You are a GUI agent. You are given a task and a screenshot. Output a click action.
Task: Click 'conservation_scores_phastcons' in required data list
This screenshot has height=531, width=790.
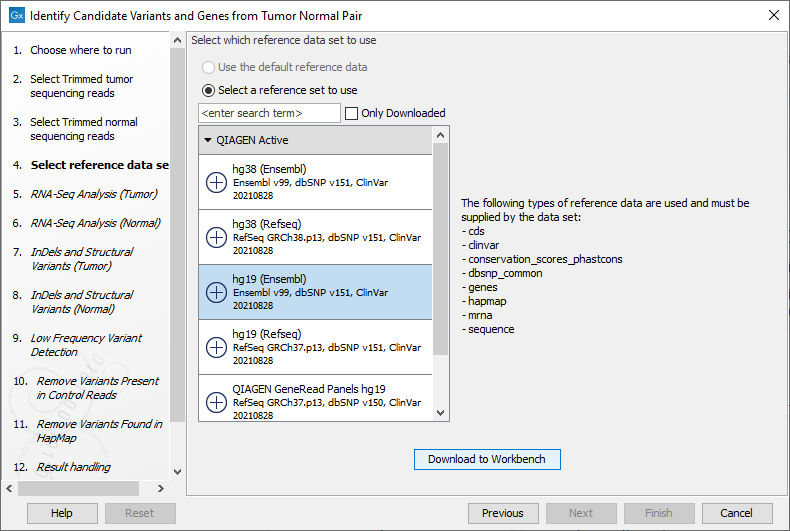545,259
